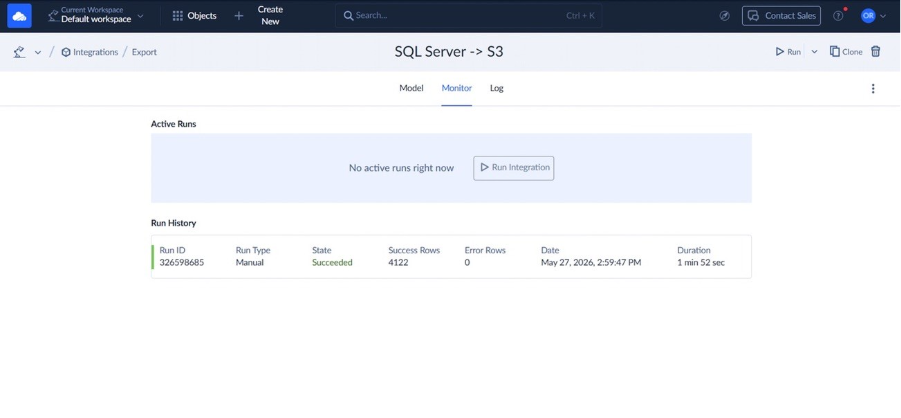Screen dimensions: 901x418
Task: Open the help question mark icon
Action: (x=838, y=16)
